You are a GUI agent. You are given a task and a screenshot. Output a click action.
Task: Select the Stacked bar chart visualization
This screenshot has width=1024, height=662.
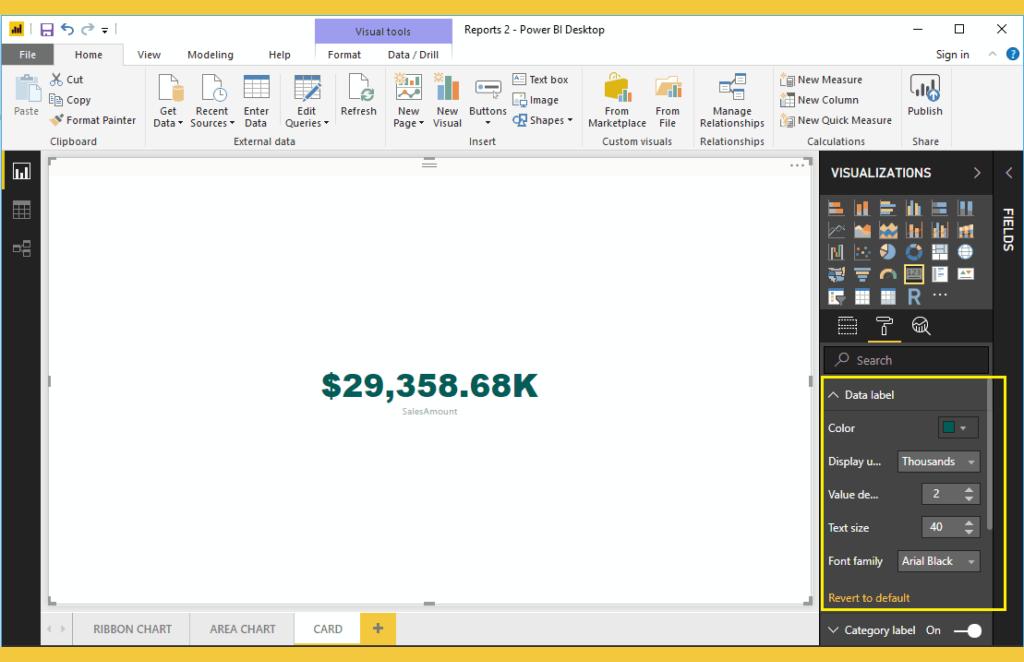point(836,208)
